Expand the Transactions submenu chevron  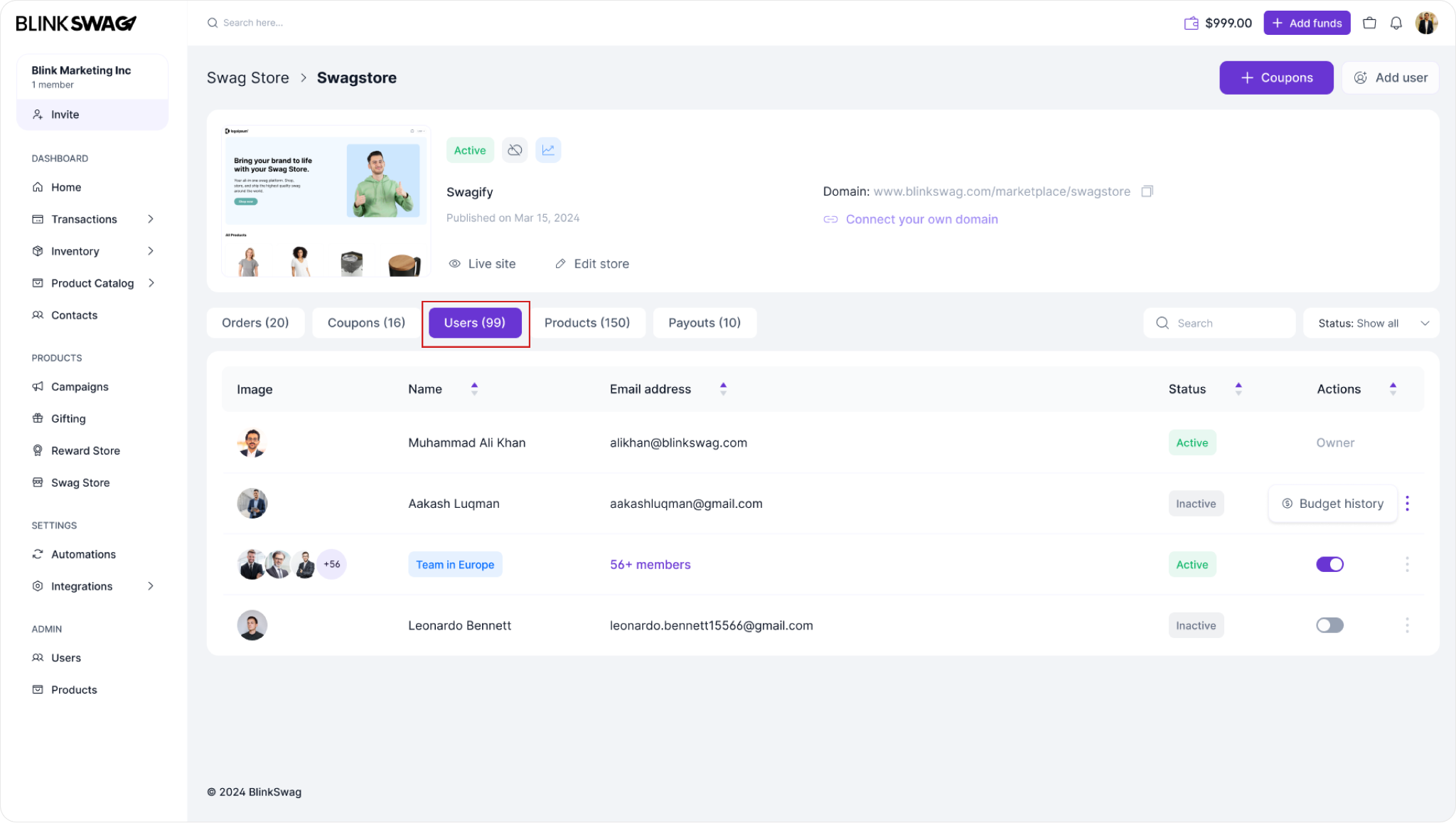151,219
